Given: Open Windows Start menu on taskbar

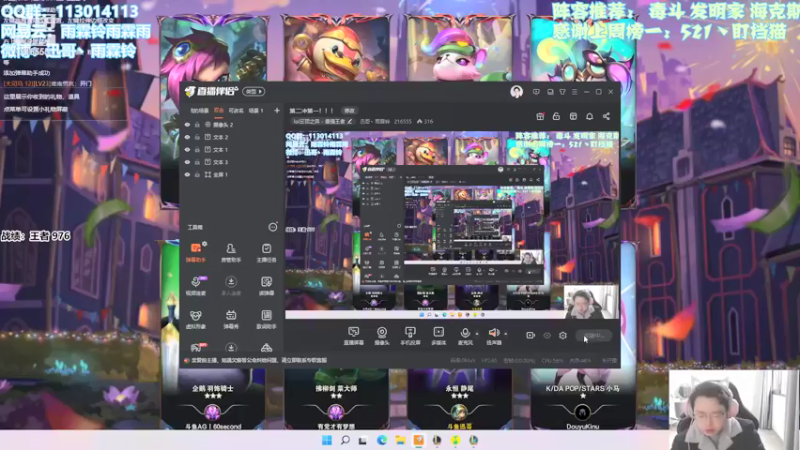Looking at the screenshot, I should [327, 440].
